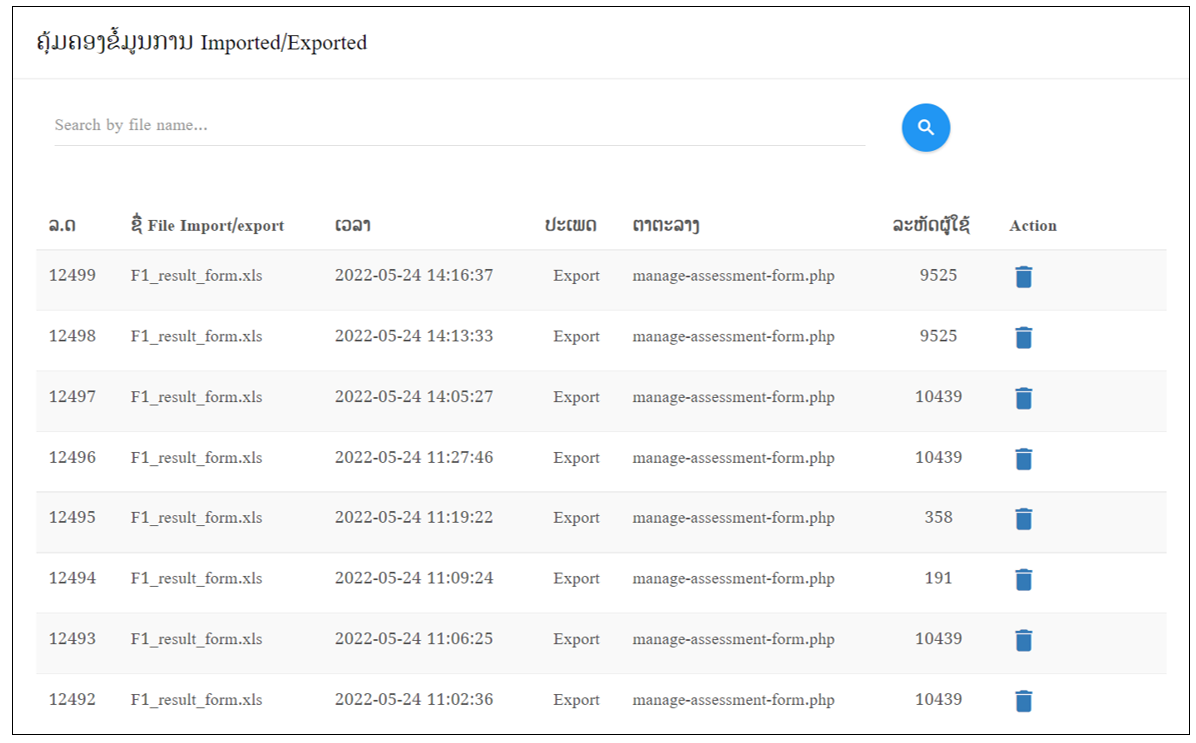Select row number 12492
Image resolution: width=1196 pixels, height=743 pixels.
coord(72,700)
